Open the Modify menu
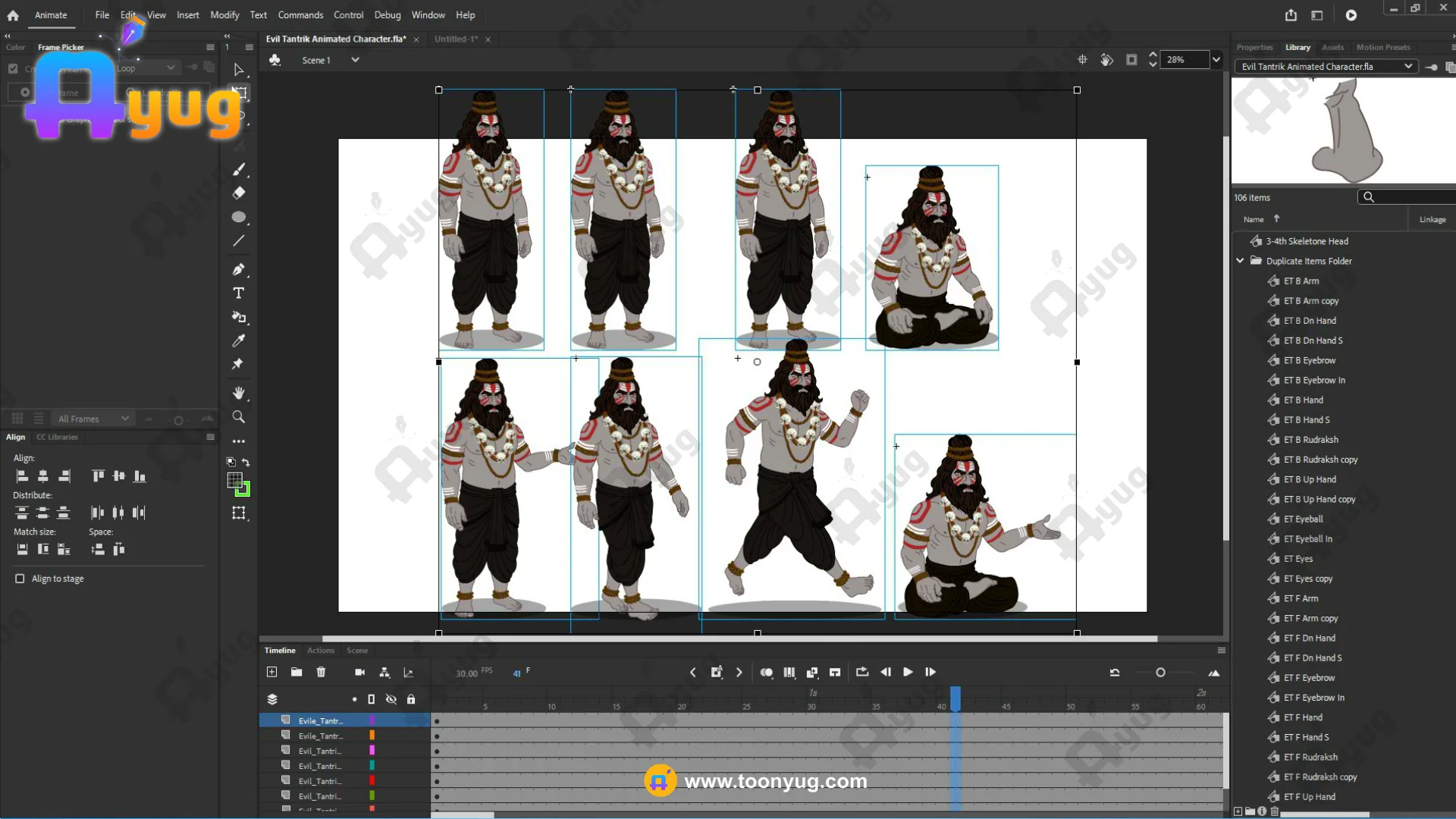This screenshot has height=819, width=1456. pyautogui.click(x=224, y=15)
